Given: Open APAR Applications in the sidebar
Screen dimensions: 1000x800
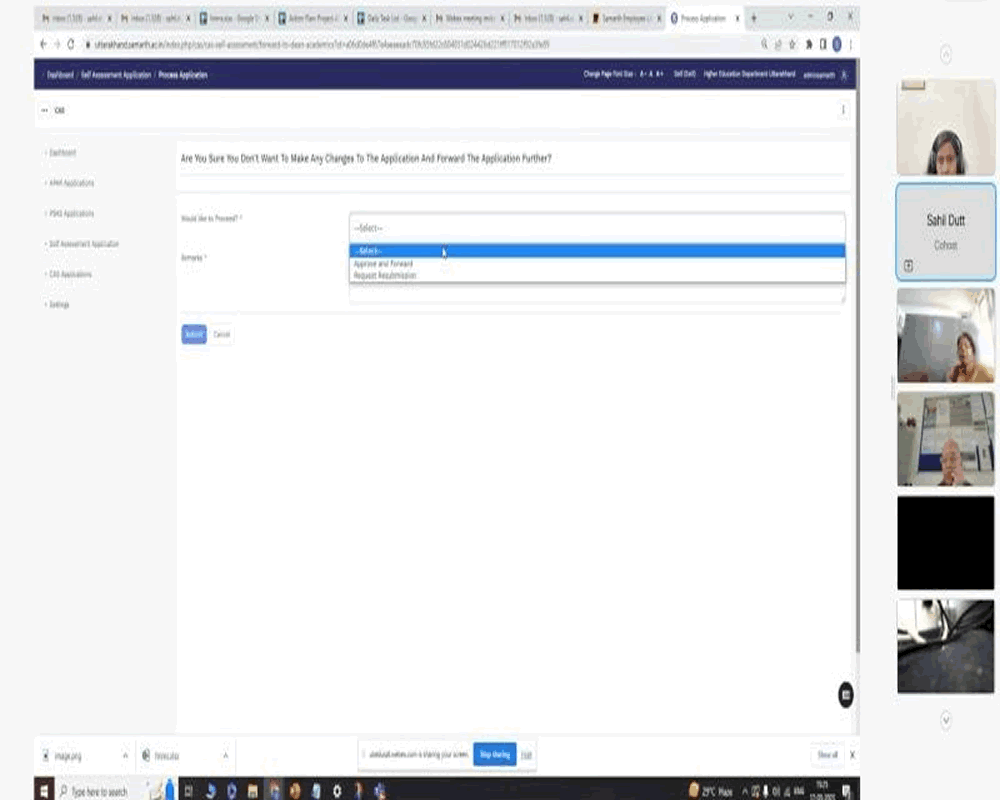Looking at the screenshot, I should click(72, 183).
